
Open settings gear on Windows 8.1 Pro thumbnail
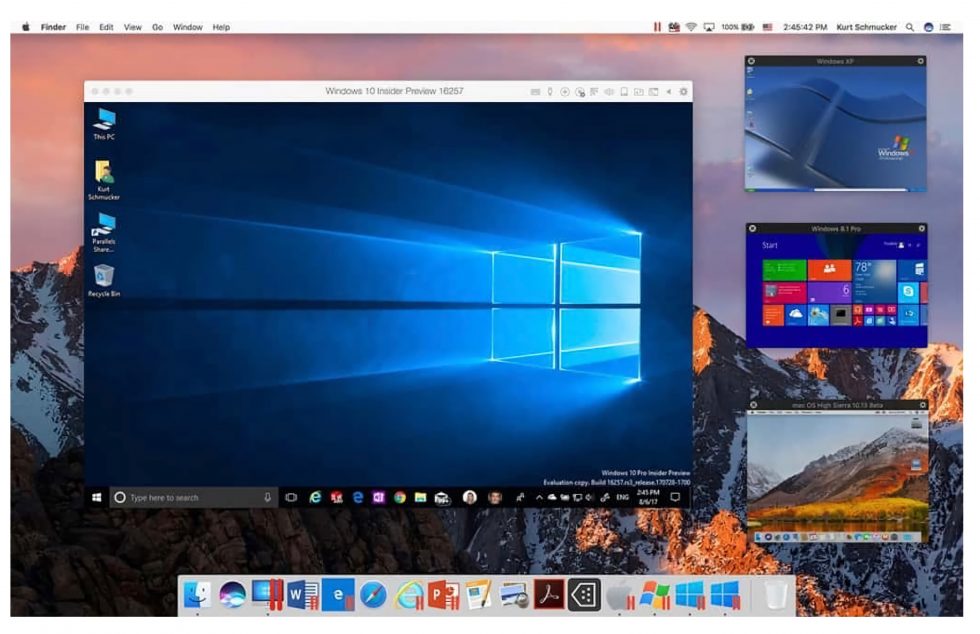921,228
